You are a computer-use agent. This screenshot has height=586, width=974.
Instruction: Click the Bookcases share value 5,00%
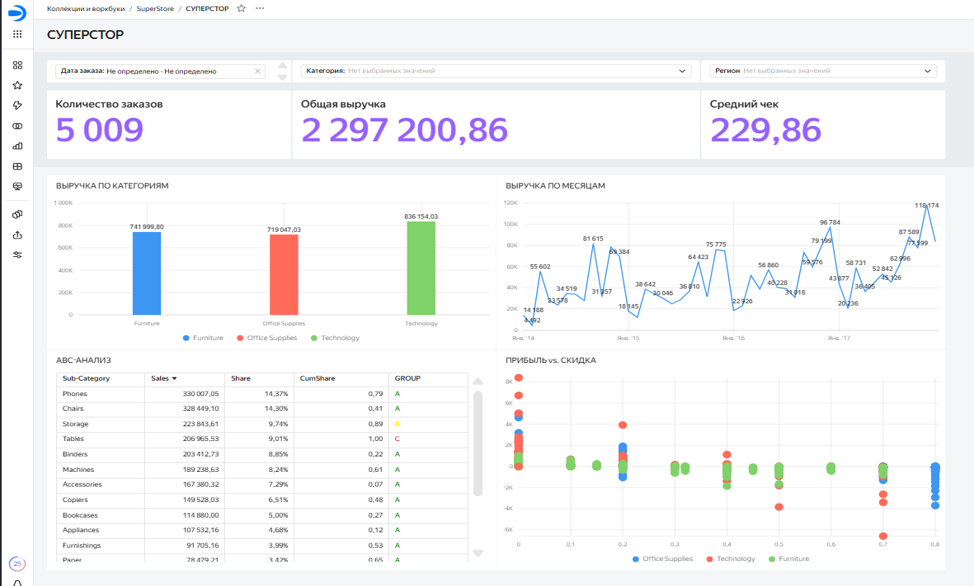pyautogui.click(x=278, y=515)
